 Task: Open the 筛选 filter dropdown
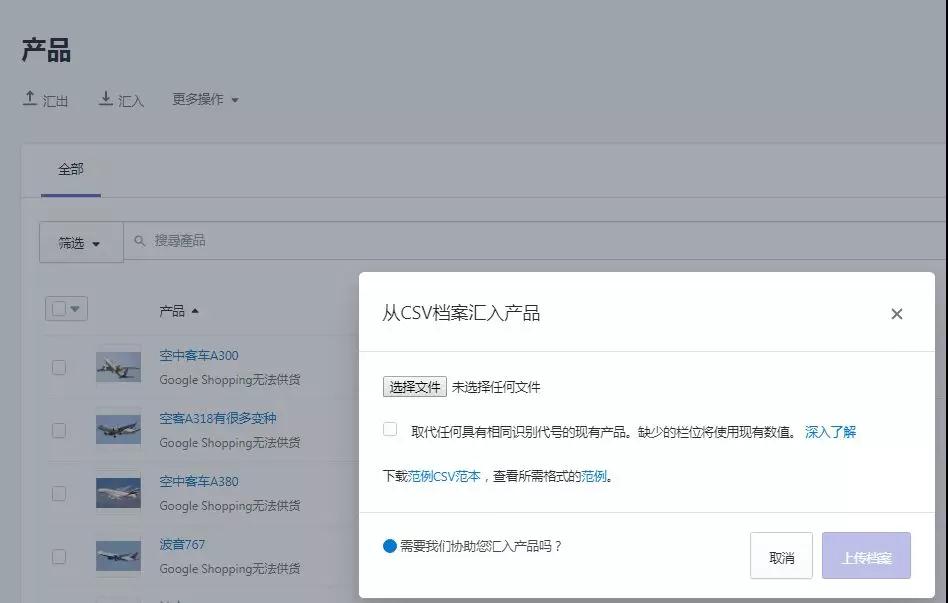[80, 240]
